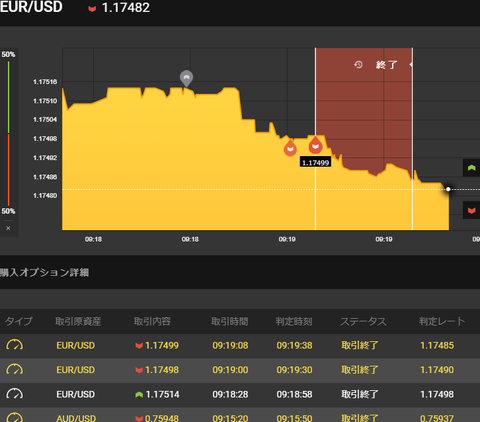Click the gauge icon in the 1.17499 row

(15, 345)
